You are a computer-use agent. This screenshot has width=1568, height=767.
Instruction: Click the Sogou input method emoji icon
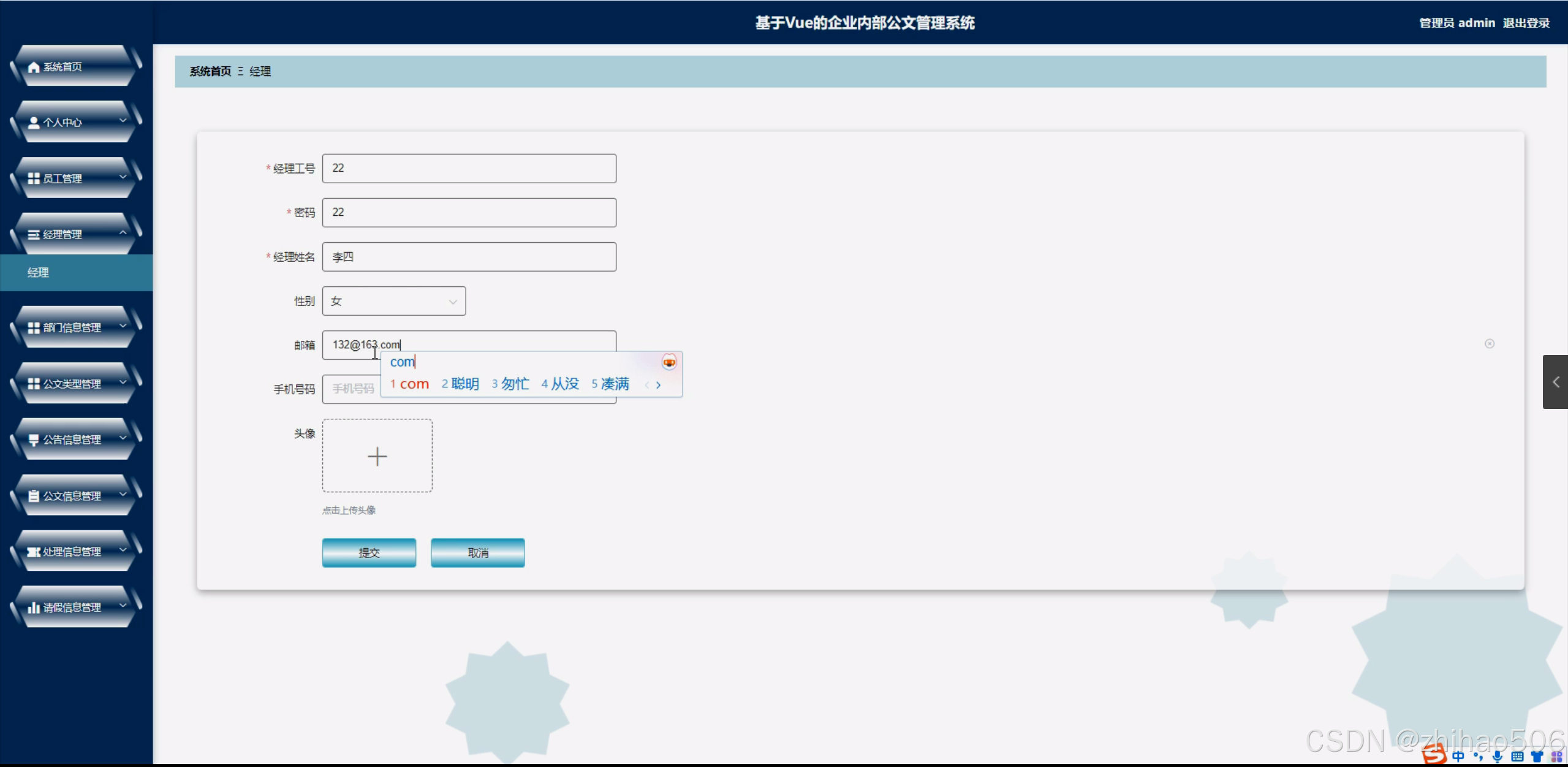point(668,362)
